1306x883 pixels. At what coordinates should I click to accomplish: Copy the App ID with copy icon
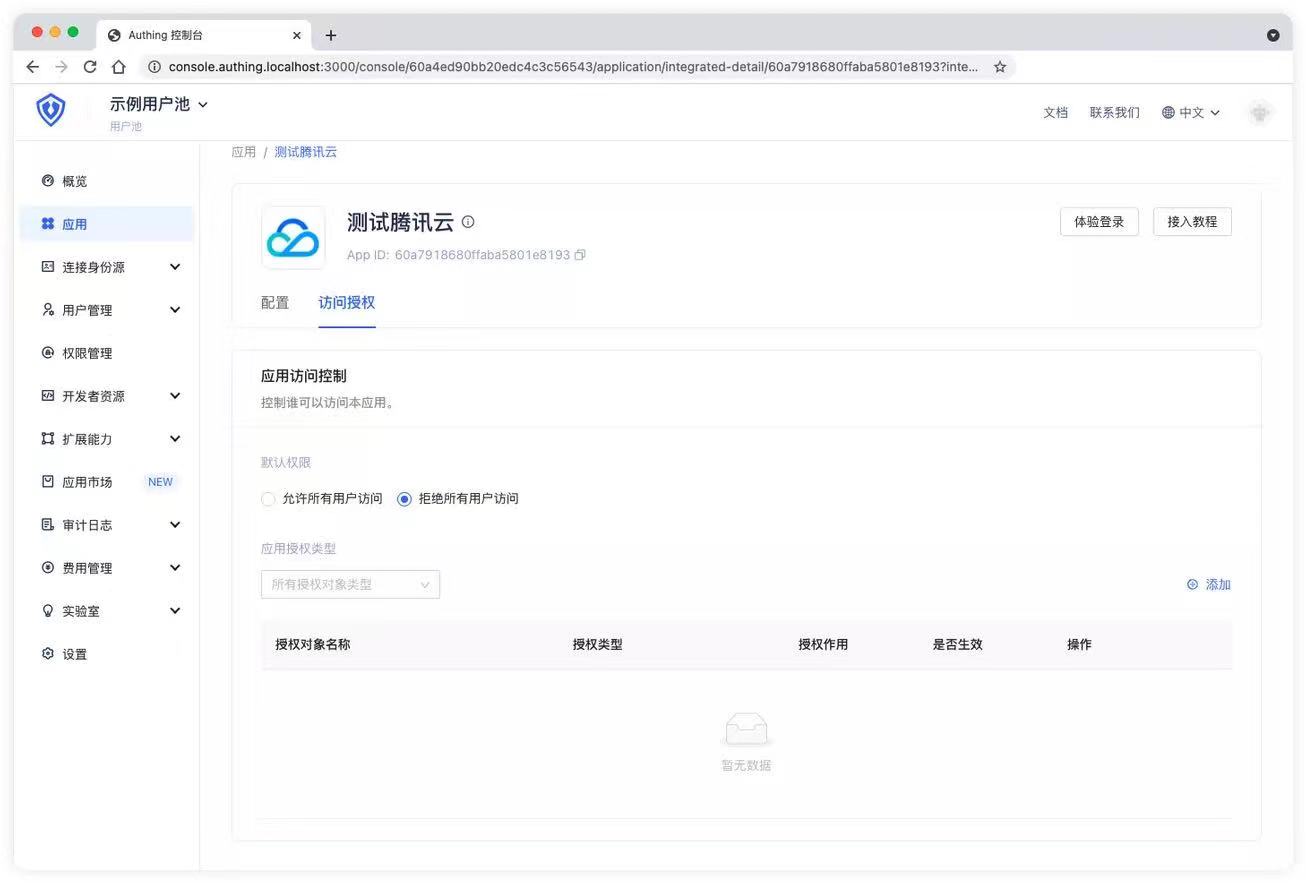[580, 255]
